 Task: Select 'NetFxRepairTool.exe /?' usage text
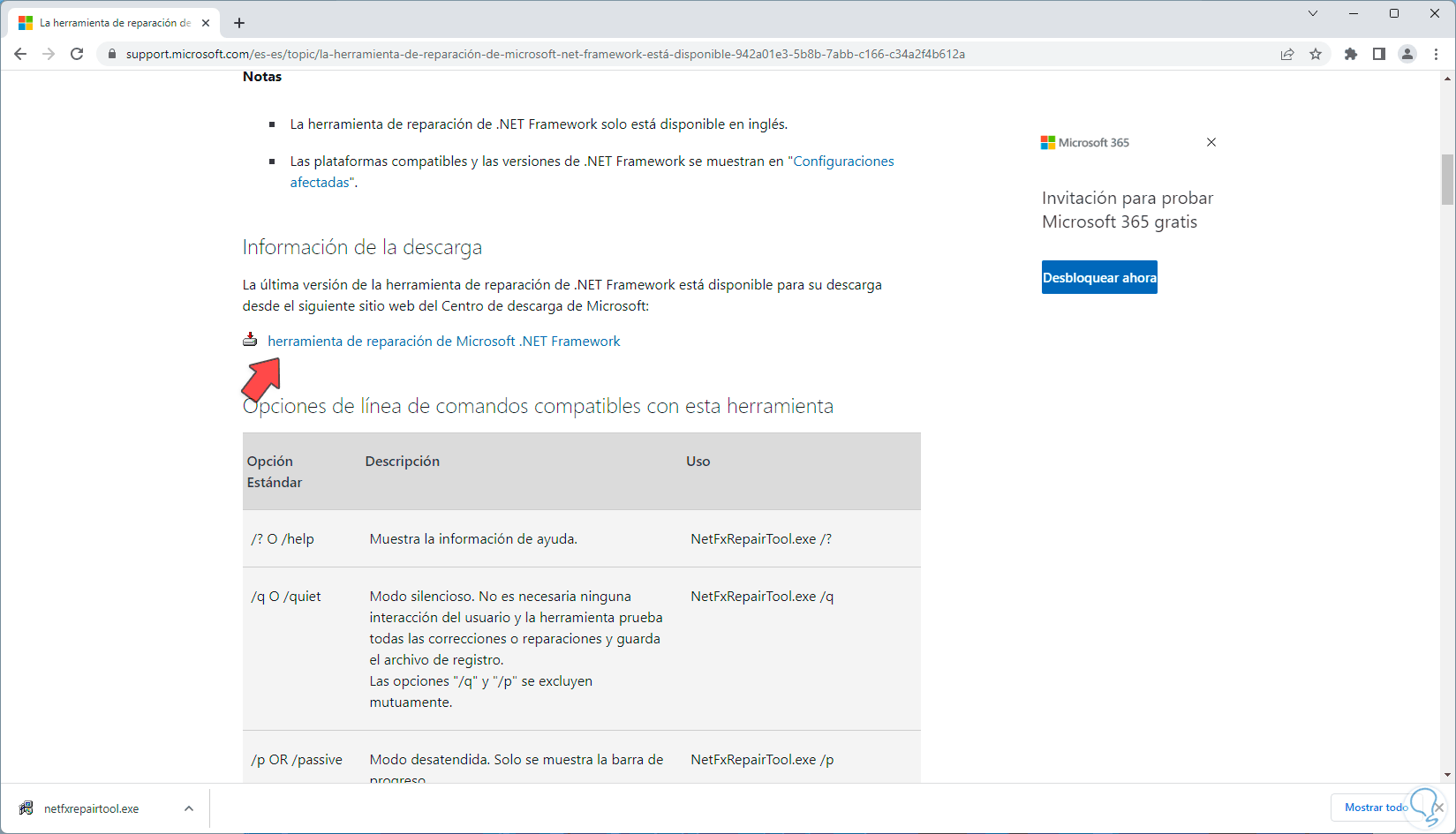(x=761, y=538)
